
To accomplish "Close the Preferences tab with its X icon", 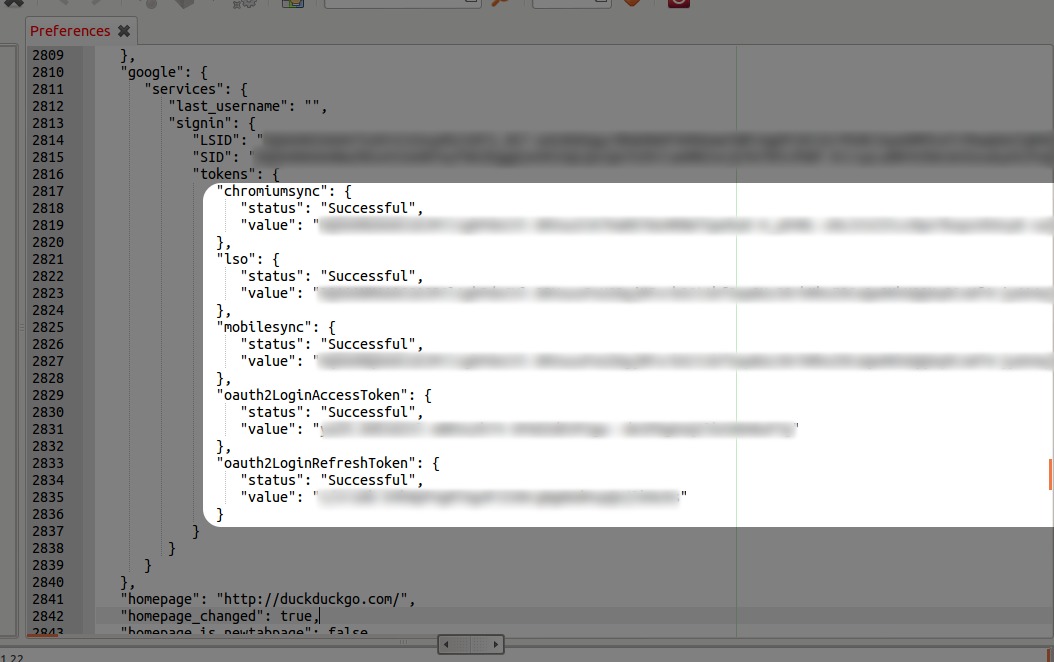I will tap(124, 31).
